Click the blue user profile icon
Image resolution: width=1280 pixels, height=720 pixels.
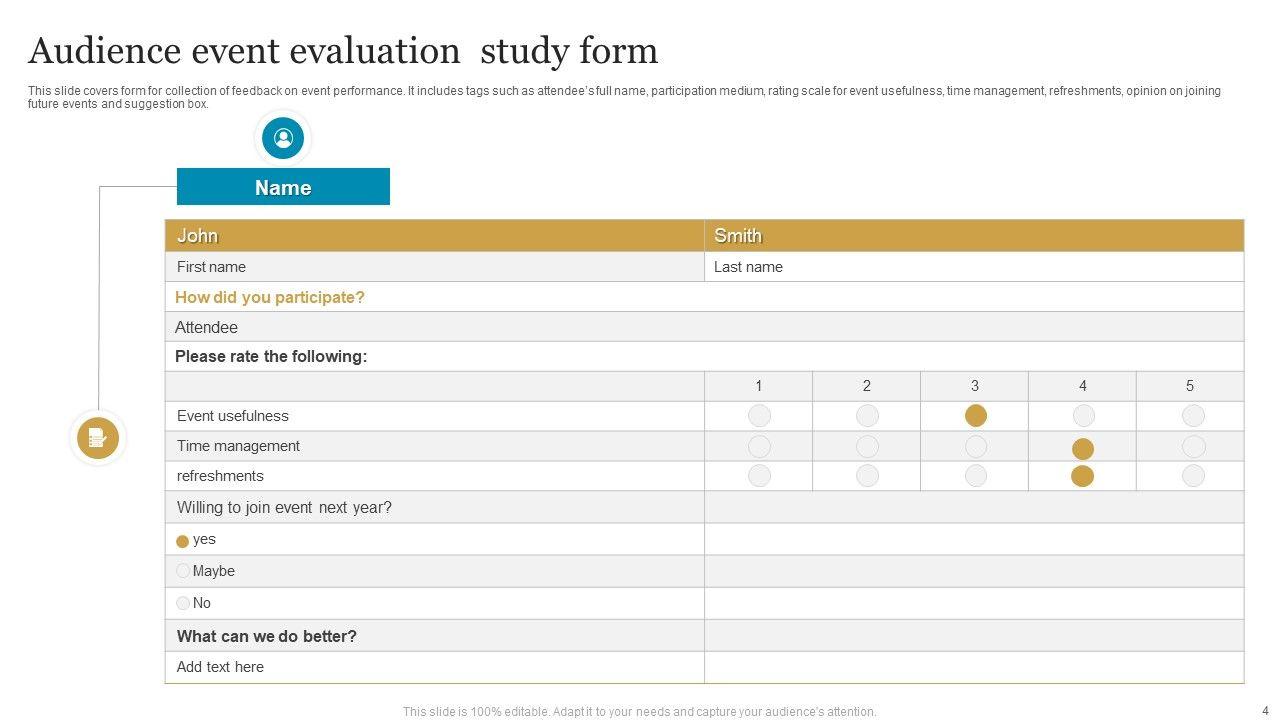(283, 138)
